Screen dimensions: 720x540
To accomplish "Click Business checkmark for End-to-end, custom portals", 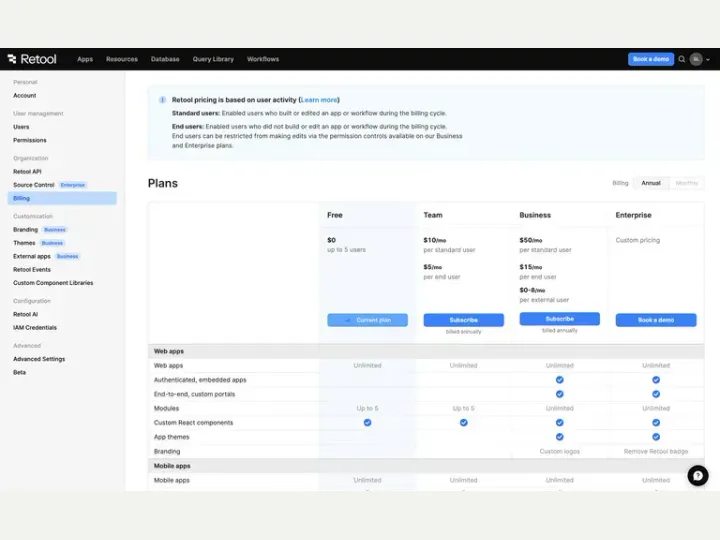I will click(559, 394).
